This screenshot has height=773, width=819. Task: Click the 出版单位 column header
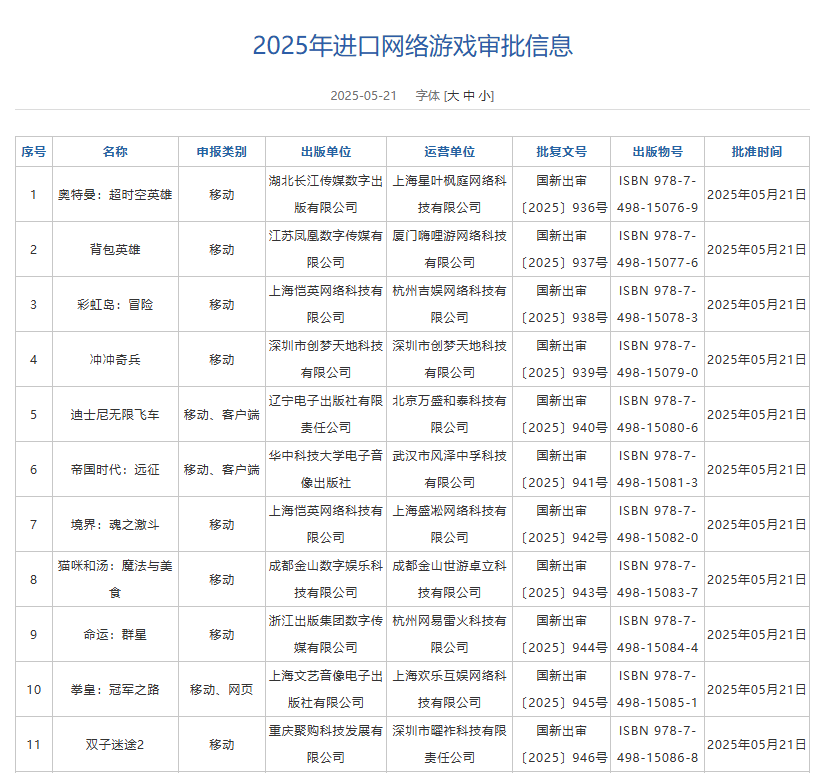click(x=325, y=151)
